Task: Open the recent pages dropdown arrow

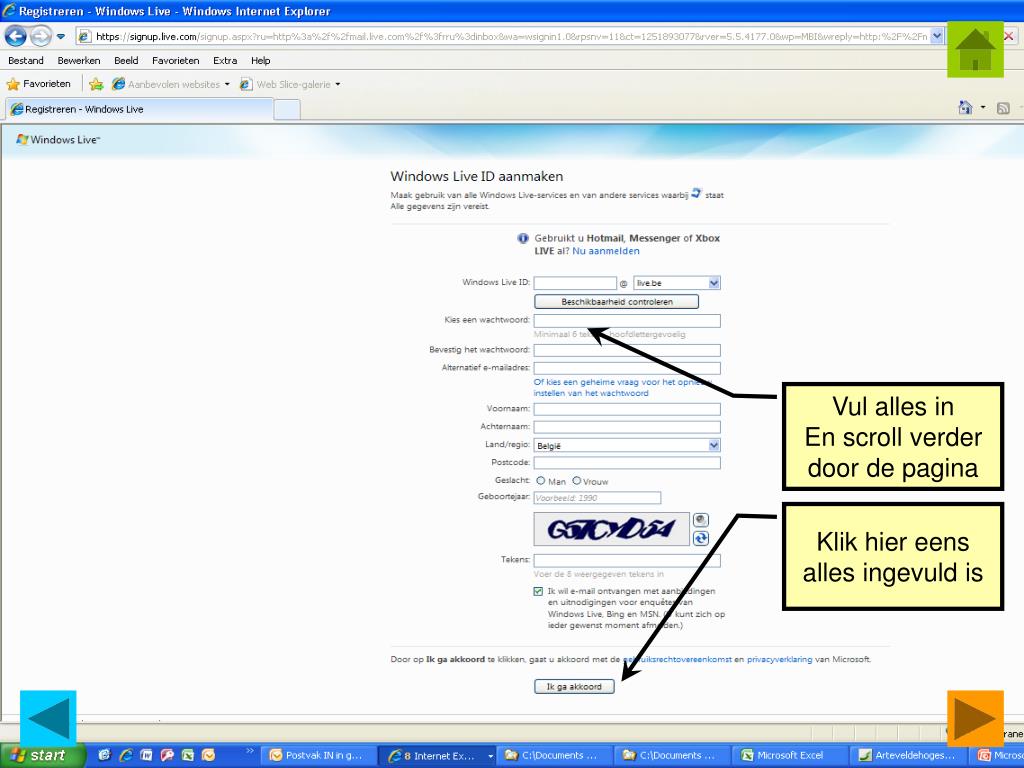Action: click(x=61, y=37)
